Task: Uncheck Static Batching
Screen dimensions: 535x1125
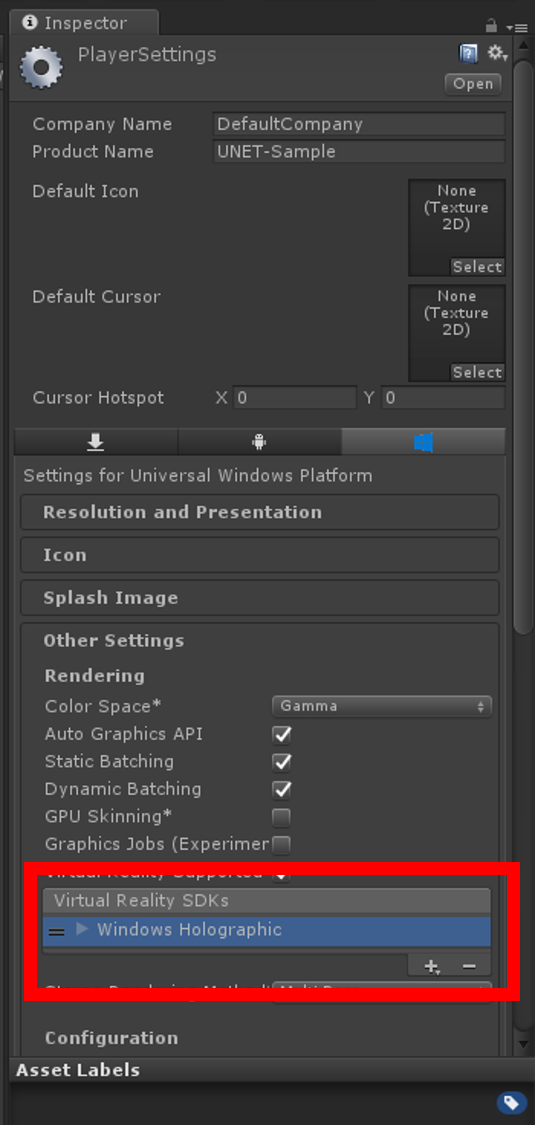Action: 282,762
